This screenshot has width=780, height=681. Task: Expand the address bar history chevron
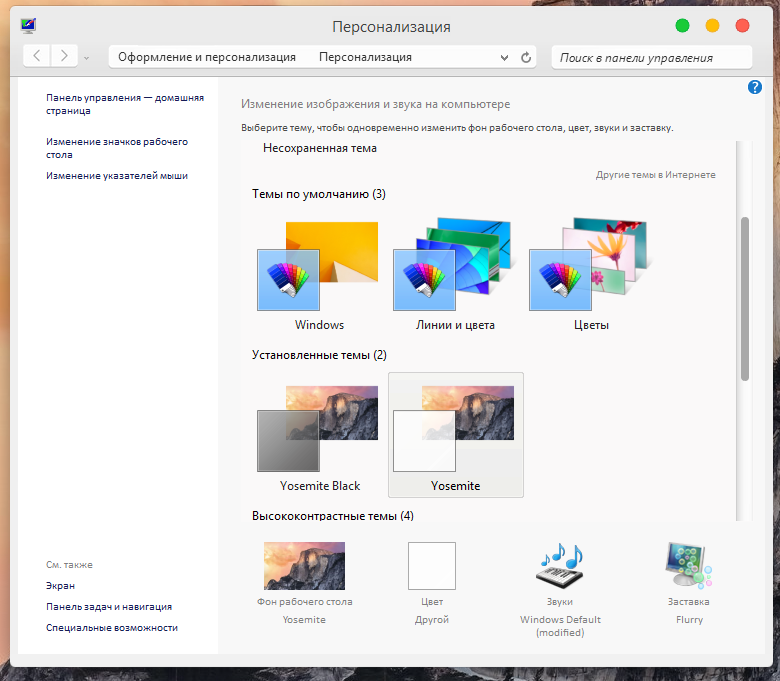(504, 58)
